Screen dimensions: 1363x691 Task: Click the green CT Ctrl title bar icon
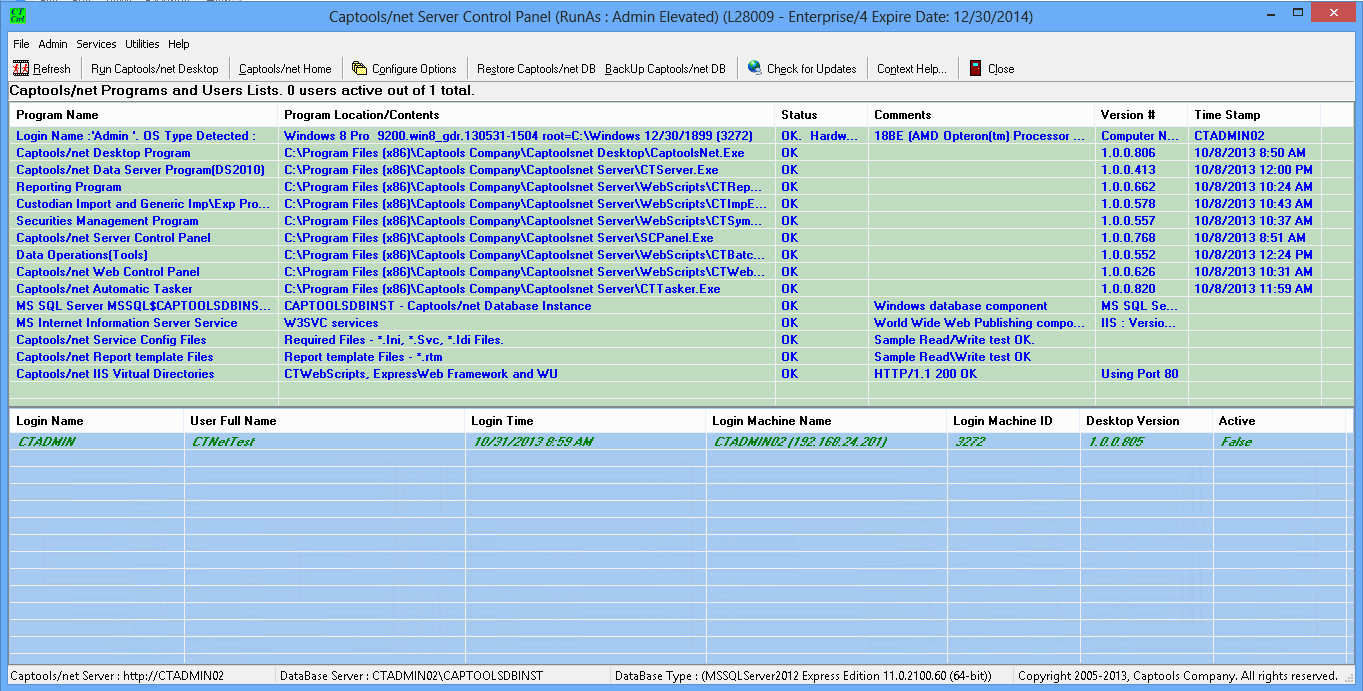(16, 13)
